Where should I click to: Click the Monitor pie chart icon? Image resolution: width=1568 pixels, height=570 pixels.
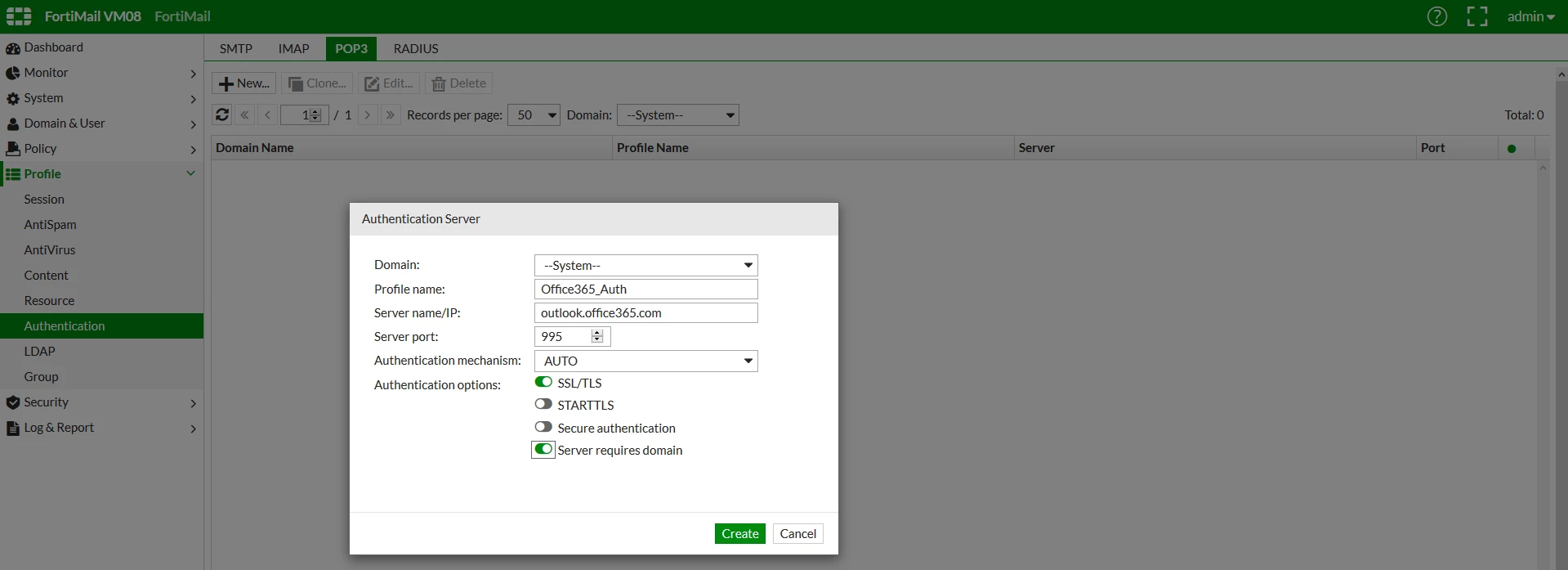coord(12,73)
